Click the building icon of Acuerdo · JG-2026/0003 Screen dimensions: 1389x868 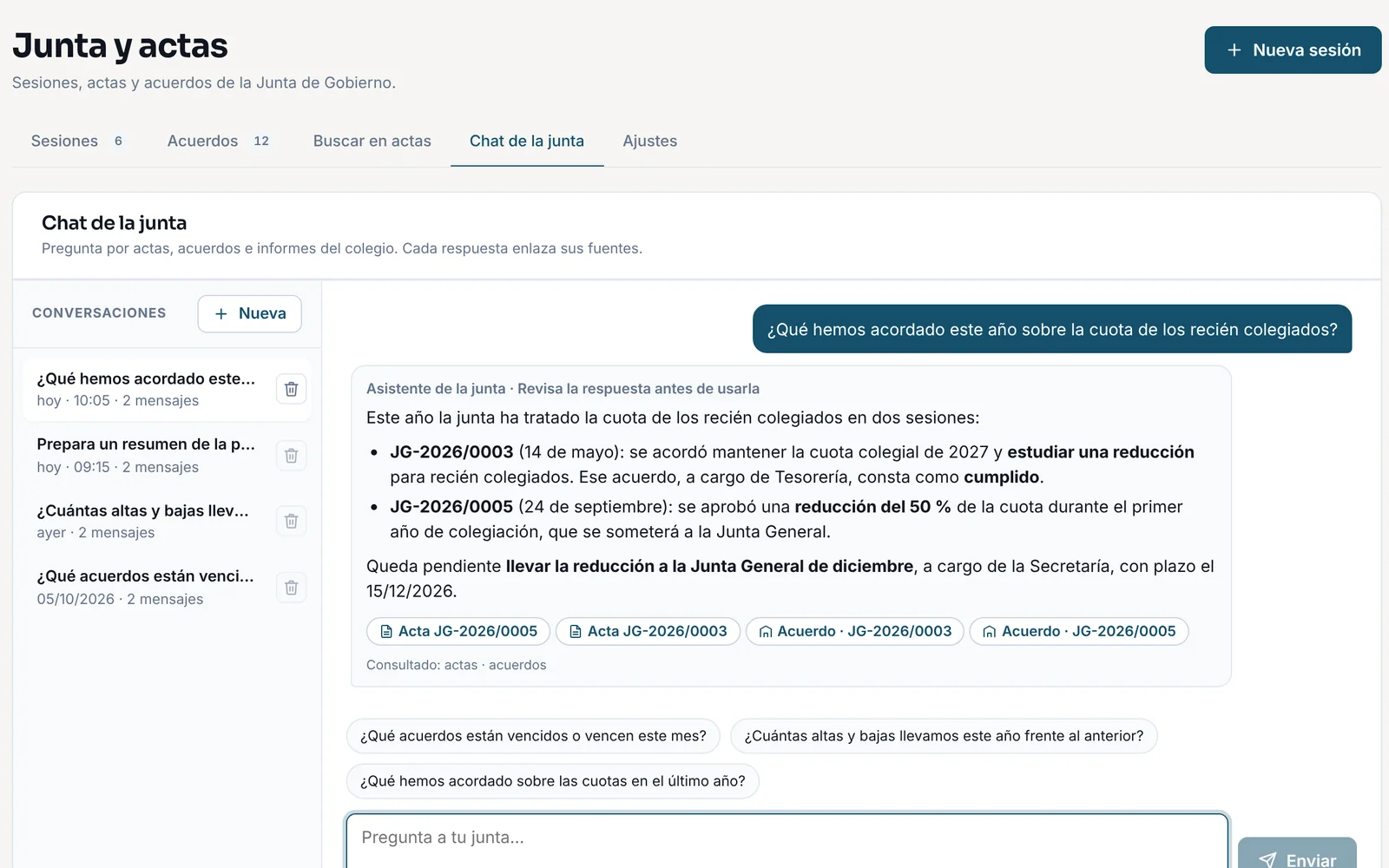coord(766,632)
